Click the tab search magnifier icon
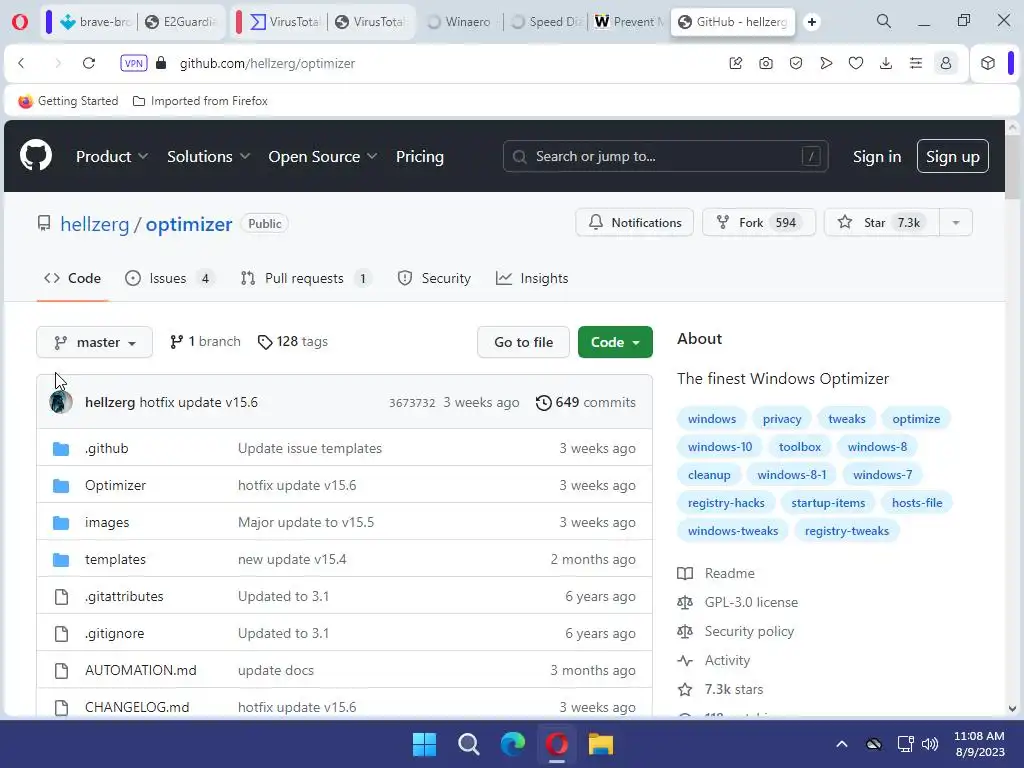This screenshot has width=1024, height=768. (x=884, y=22)
